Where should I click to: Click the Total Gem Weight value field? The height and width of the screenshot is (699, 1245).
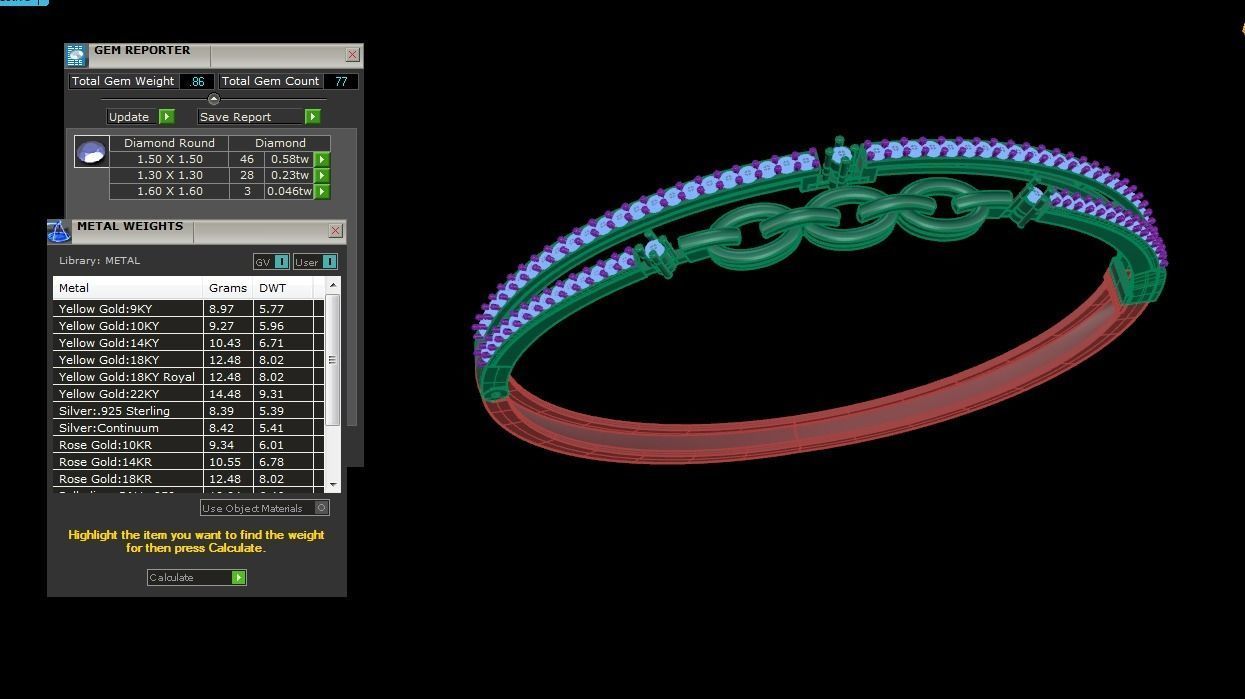197,81
